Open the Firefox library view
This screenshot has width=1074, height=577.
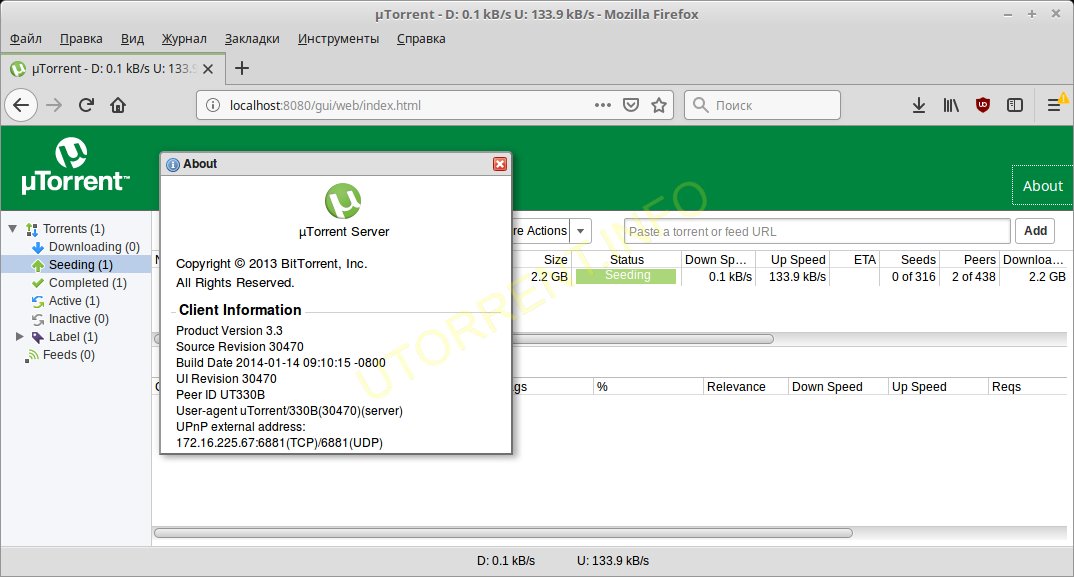click(951, 106)
